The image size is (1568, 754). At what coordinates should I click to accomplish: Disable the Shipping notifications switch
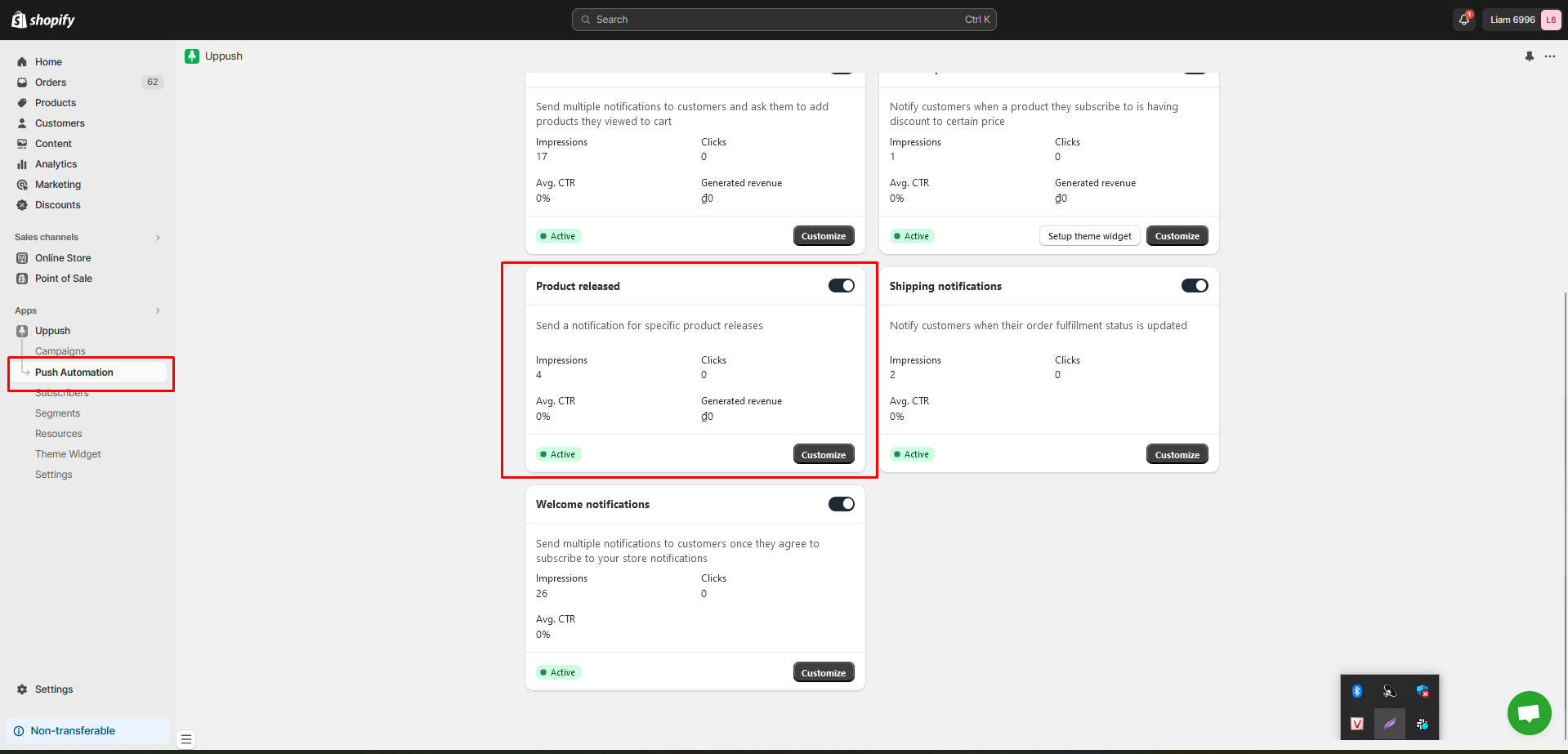point(1194,286)
